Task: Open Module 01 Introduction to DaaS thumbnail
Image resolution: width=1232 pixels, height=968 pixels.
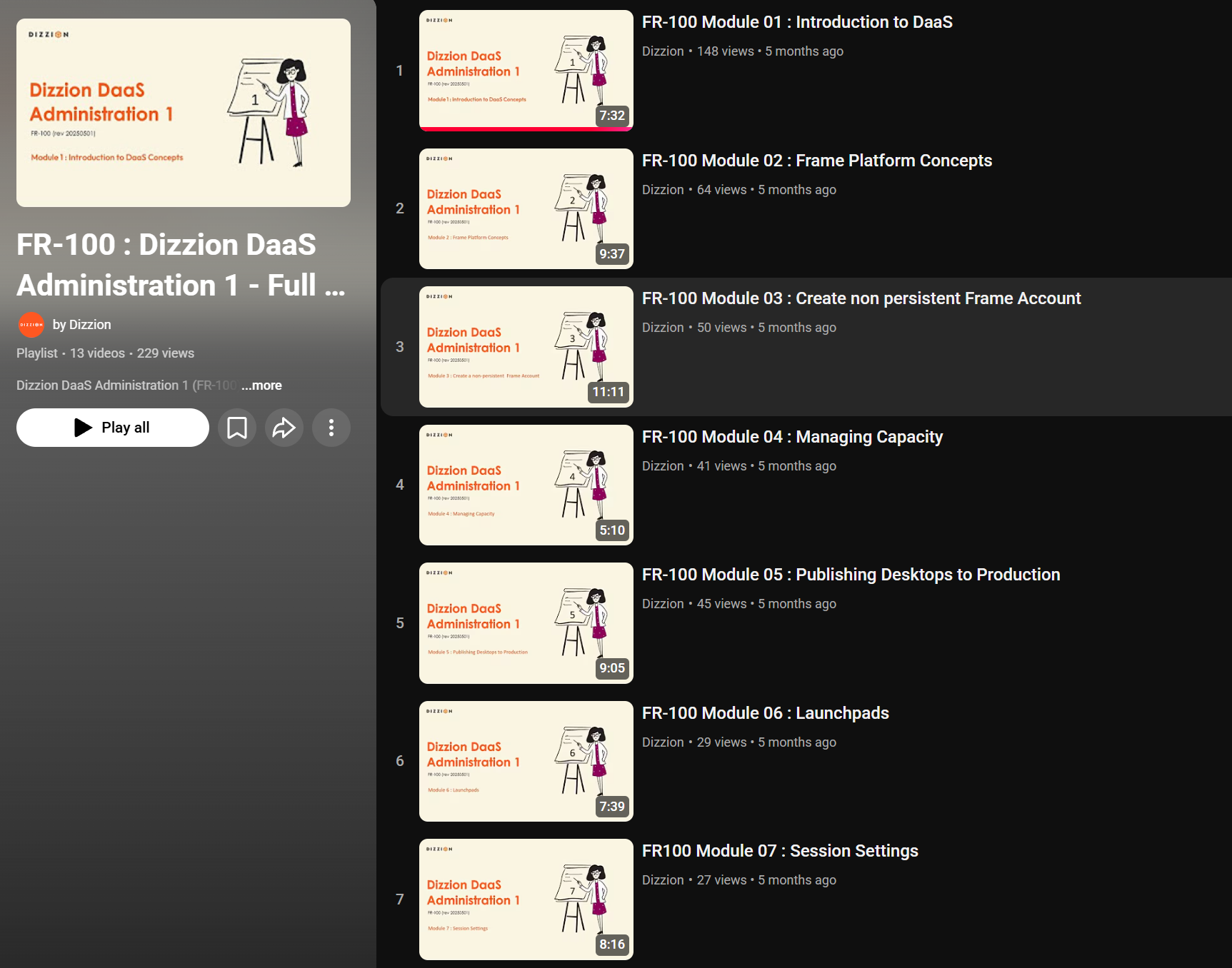Action: click(x=526, y=70)
